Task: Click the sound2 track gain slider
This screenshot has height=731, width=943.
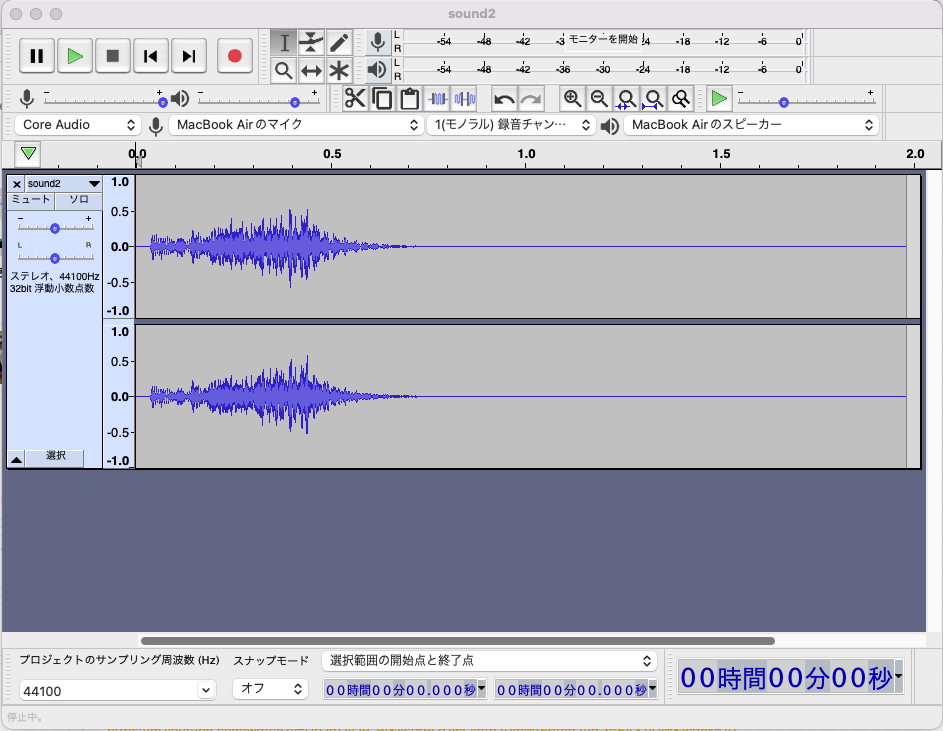Action: 55,228
